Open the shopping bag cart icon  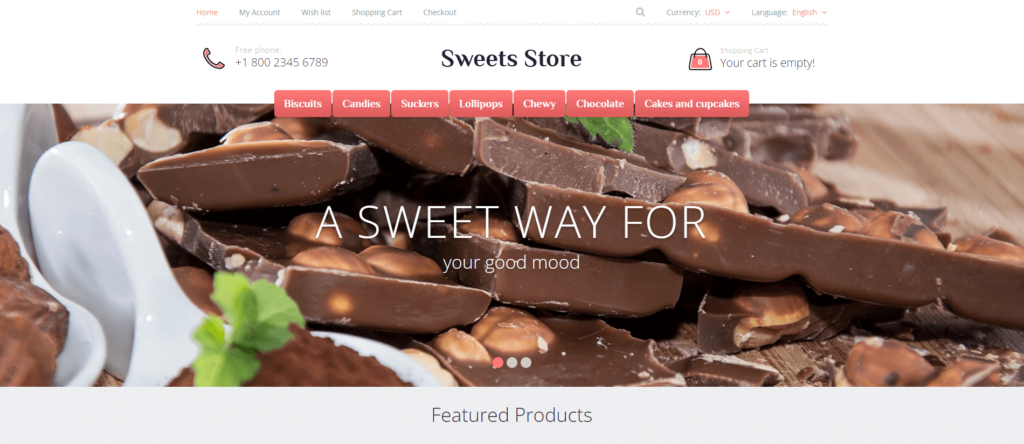click(700, 59)
